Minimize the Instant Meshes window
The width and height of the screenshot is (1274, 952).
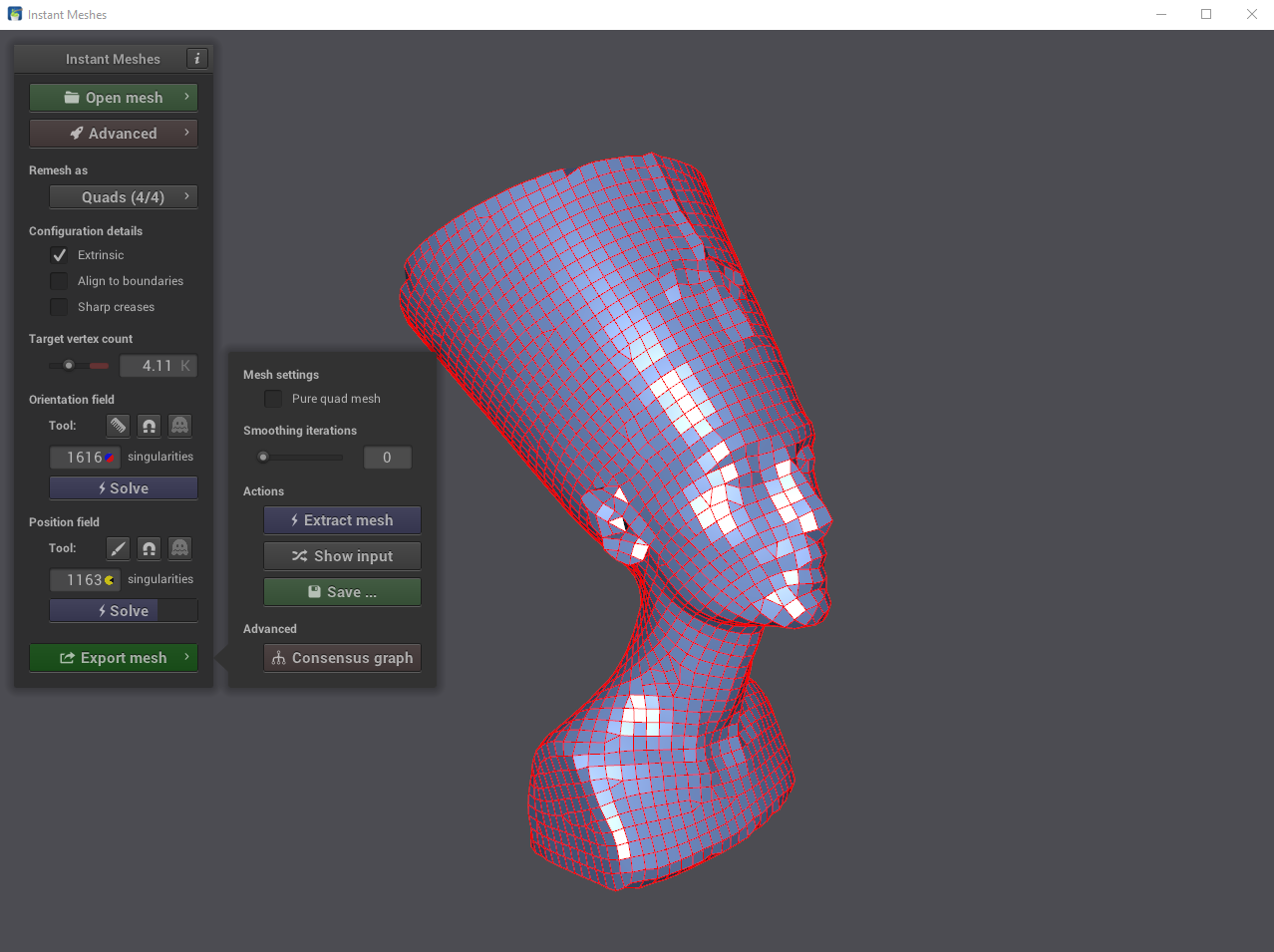(1161, 14)
